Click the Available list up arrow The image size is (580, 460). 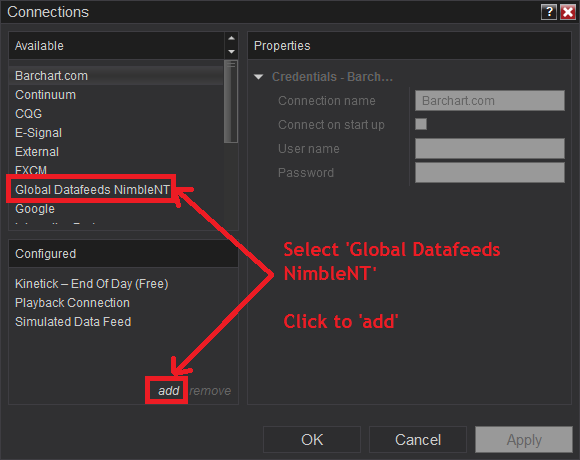point(232,38)
